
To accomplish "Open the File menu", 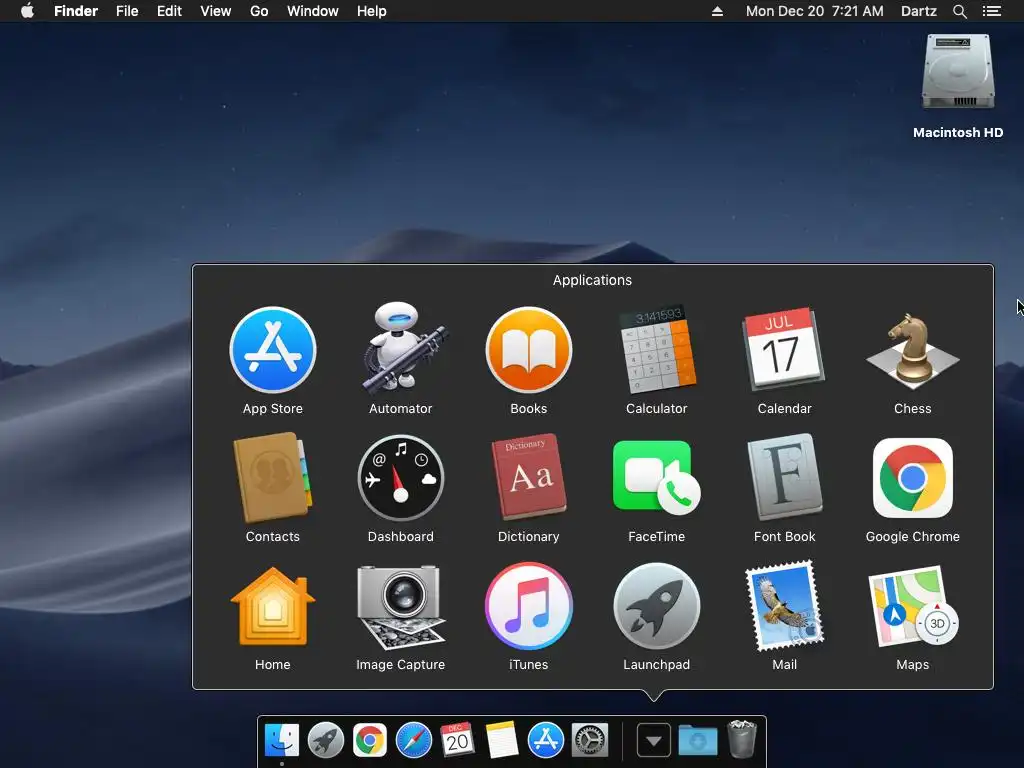I will tap(127, 11).
